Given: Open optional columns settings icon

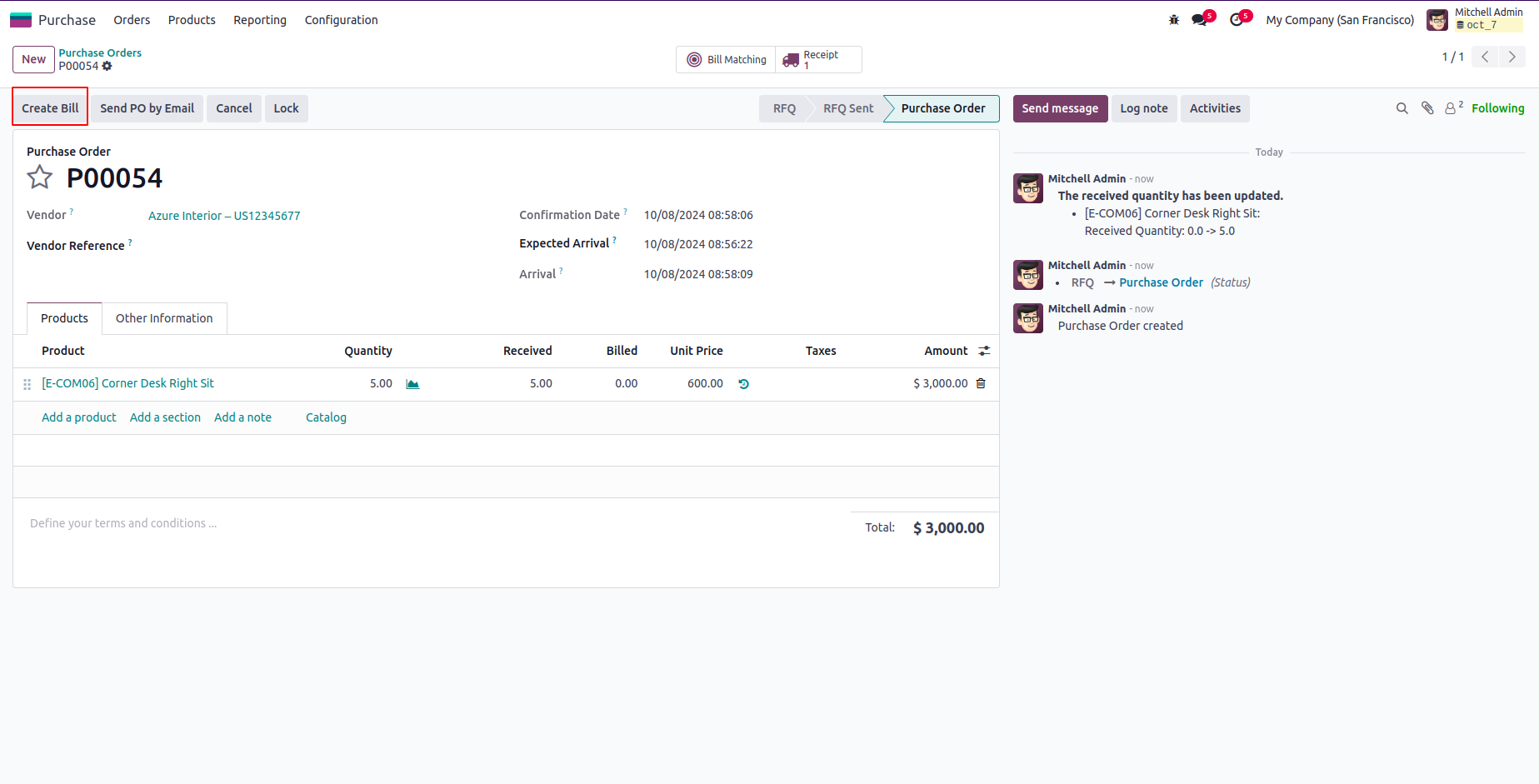Looking at the screenshot, I should point(984,351).
